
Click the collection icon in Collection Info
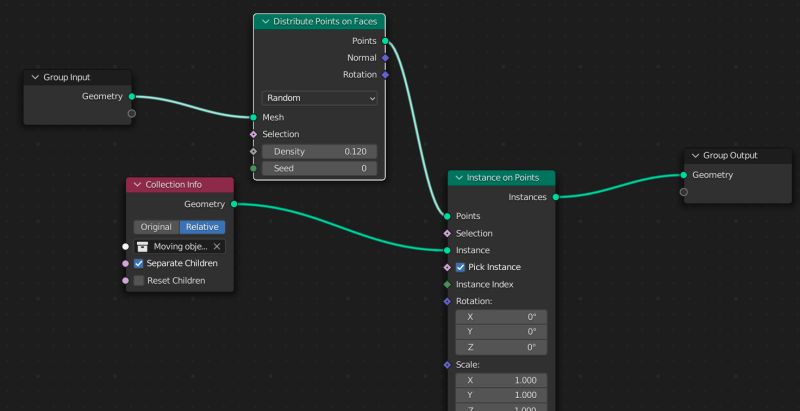coord(143,246)
